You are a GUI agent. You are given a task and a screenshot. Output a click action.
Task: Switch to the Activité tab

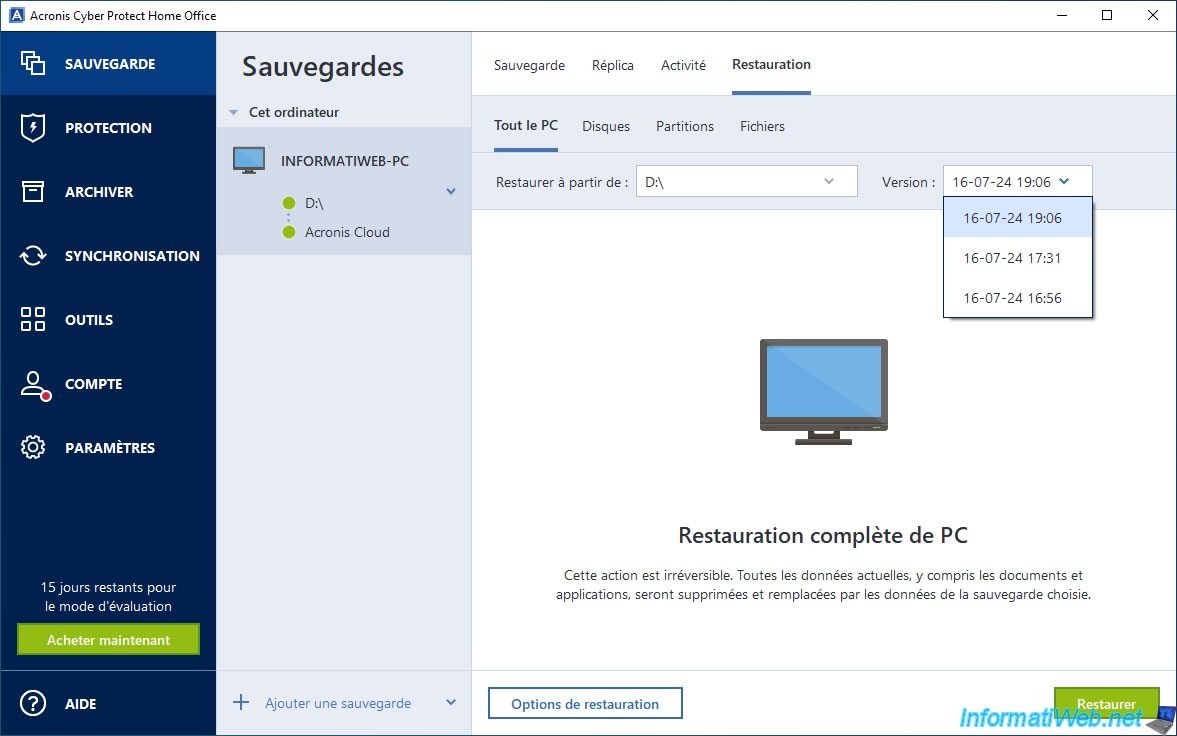[683, 65]
